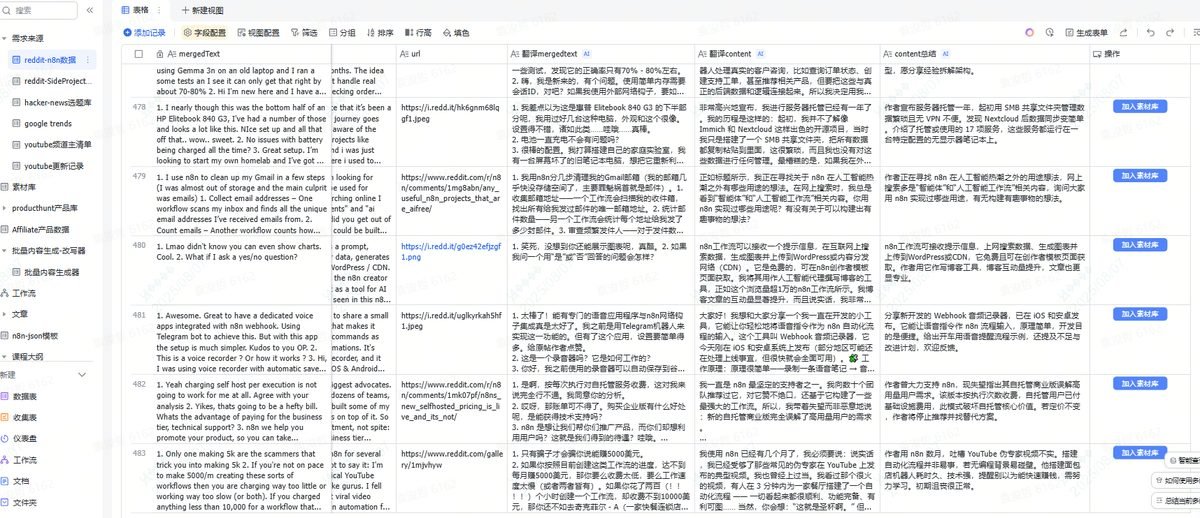Click the 翻译mergedtext column header
Image resolution: width=1200 pixels, height=518 pixels.
click(x=602, y=54)
